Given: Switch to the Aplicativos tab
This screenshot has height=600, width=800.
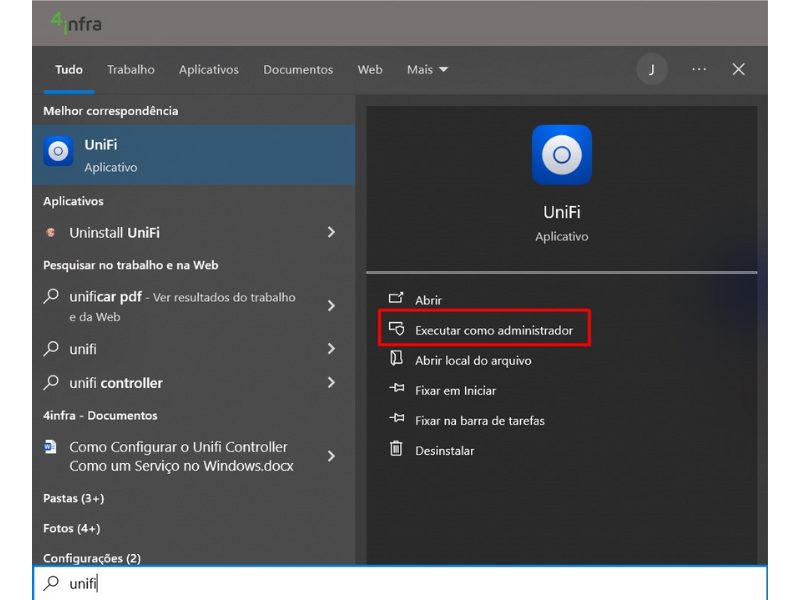Looking at the screenshot, I should tap(208, 69).
